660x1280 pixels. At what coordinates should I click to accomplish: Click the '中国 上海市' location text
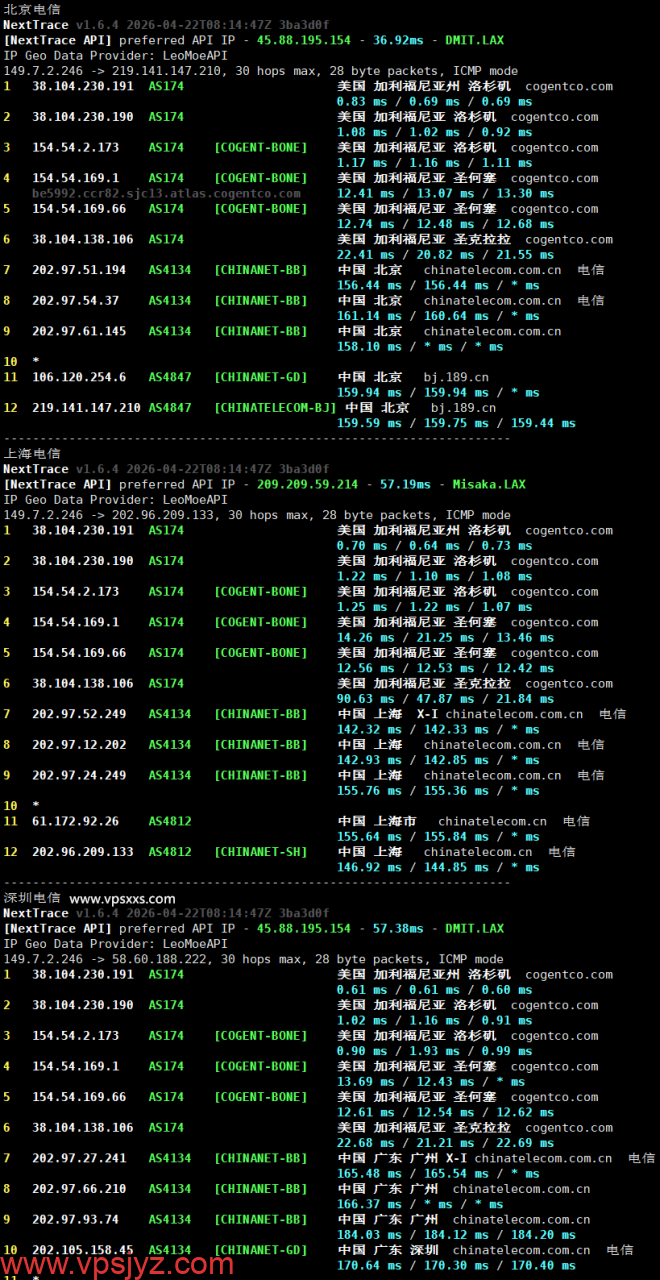(377, 821)
